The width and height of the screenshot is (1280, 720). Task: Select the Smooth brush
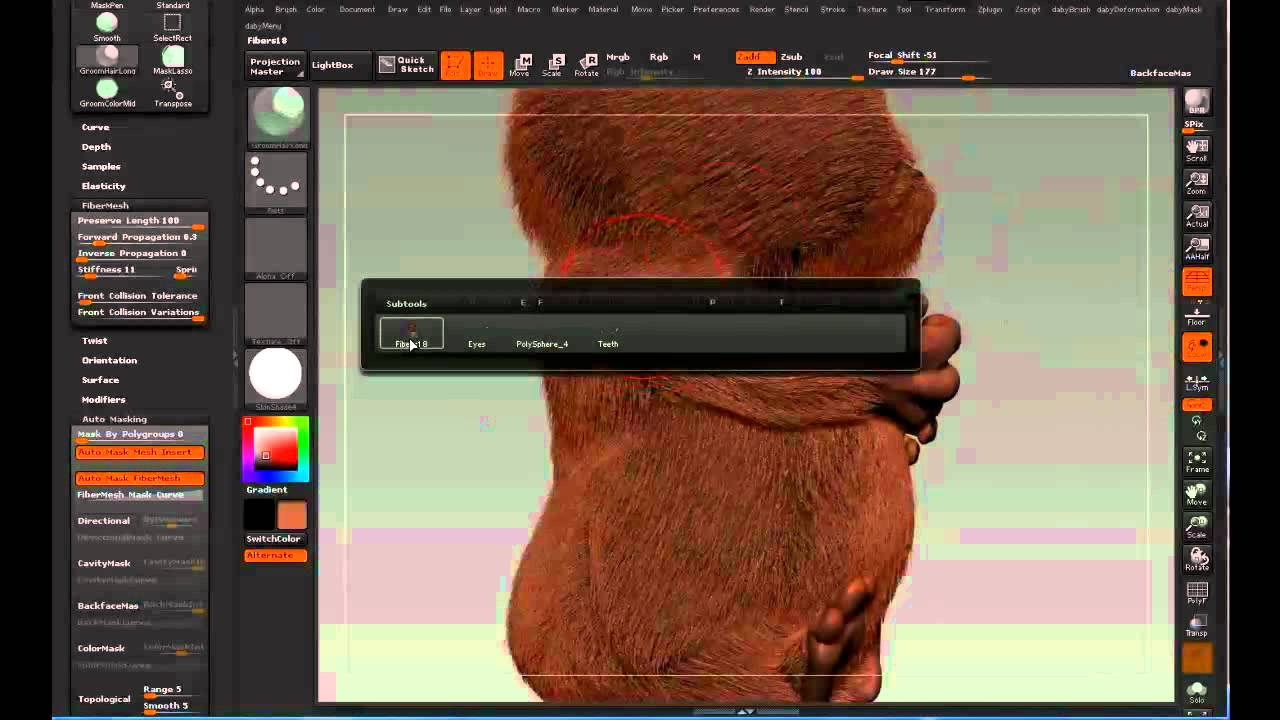click(107, 27)
